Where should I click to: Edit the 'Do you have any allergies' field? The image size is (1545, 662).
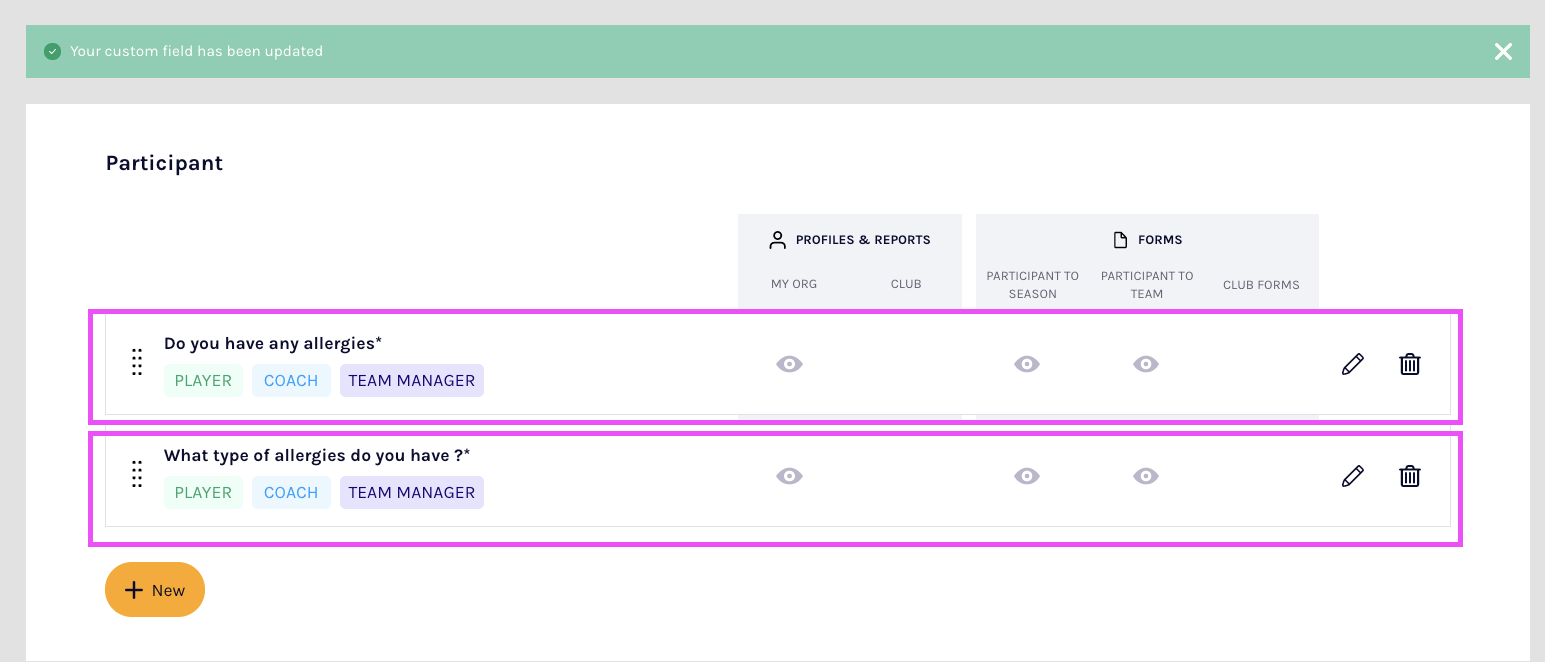[x=1352, y=364]
